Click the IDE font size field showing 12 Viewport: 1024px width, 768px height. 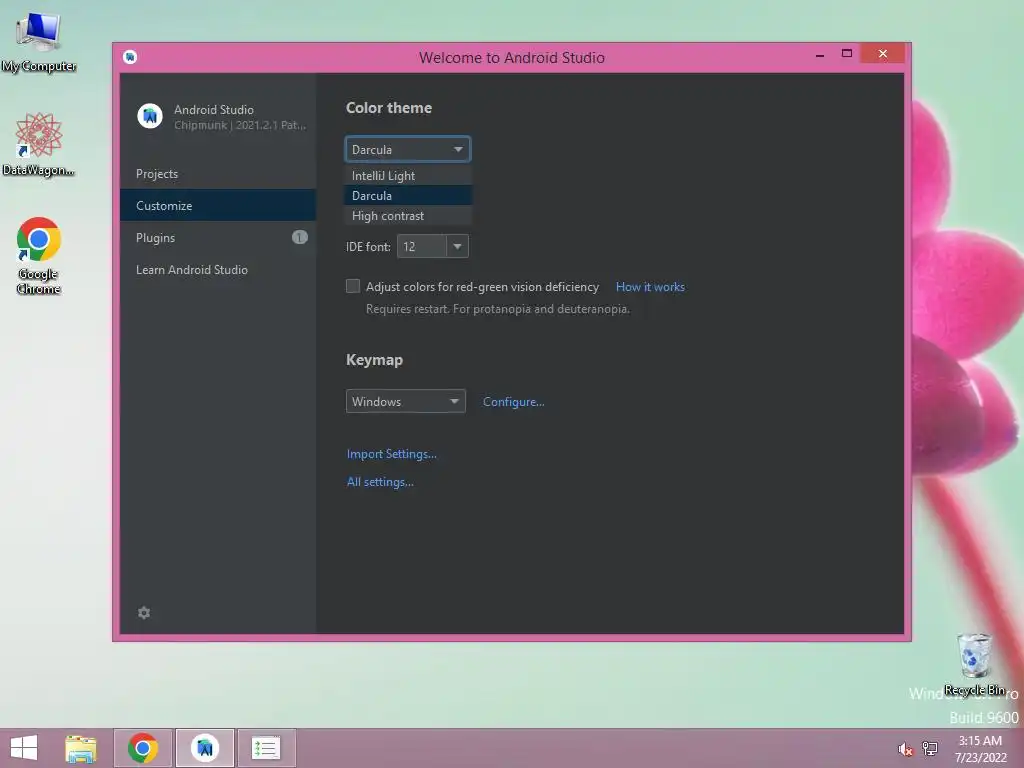click(422, 246)
